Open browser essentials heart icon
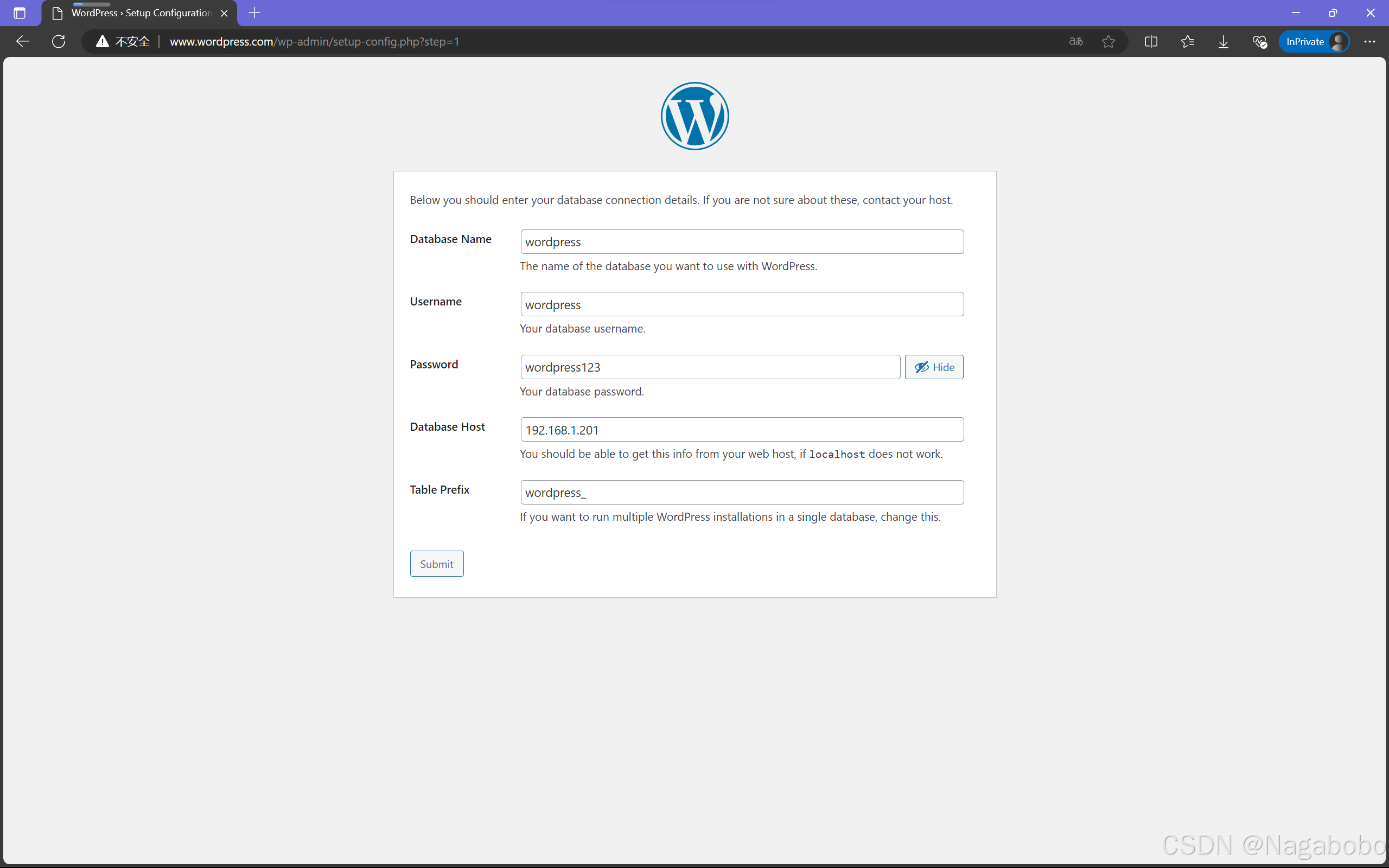The width and height of the screenshot is (1389, 868). click(1259, 41)
